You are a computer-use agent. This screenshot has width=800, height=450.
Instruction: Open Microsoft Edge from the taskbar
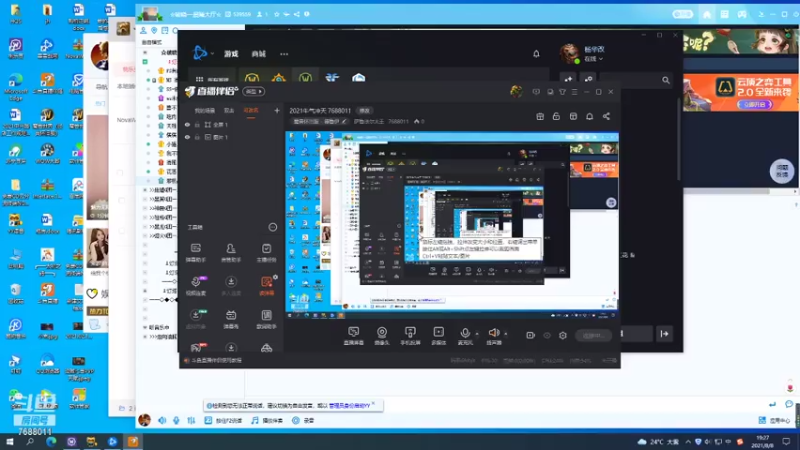coord(51,442)
